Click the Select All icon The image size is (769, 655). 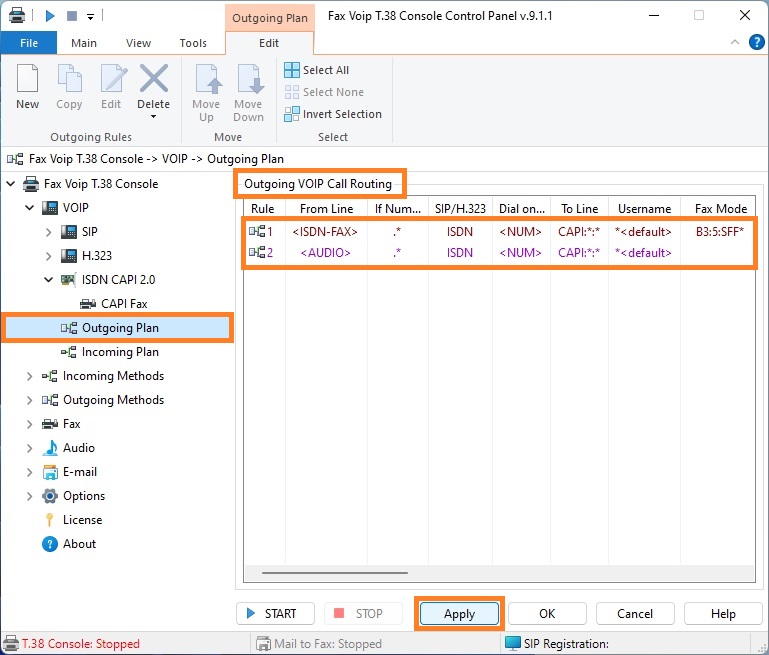pos(292,70)
